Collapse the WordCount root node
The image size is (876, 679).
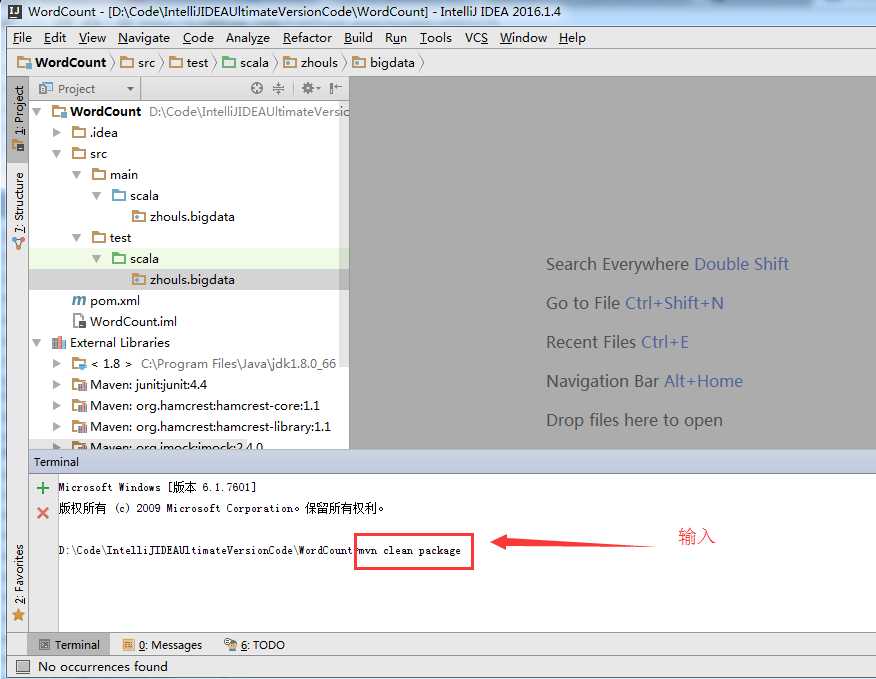(x=37, y=111)
